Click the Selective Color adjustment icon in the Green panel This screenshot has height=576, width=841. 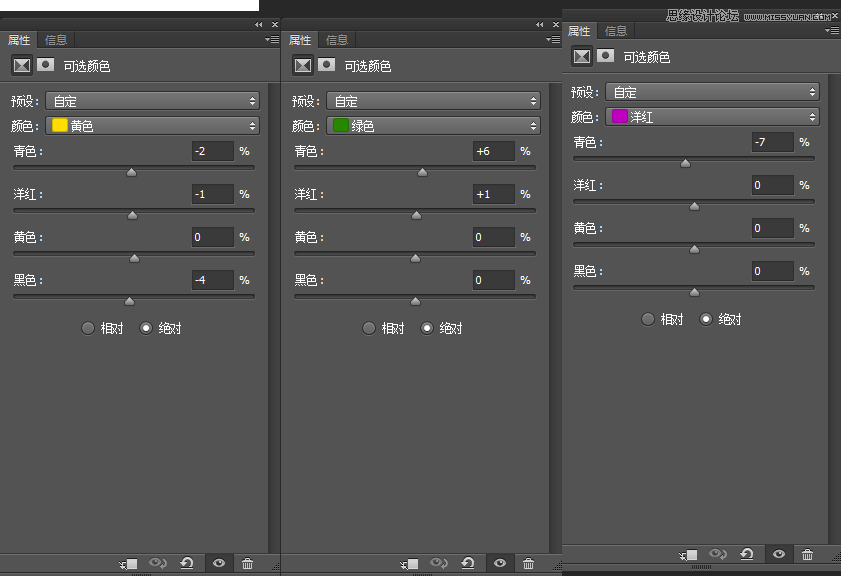(x=303, y=65)
